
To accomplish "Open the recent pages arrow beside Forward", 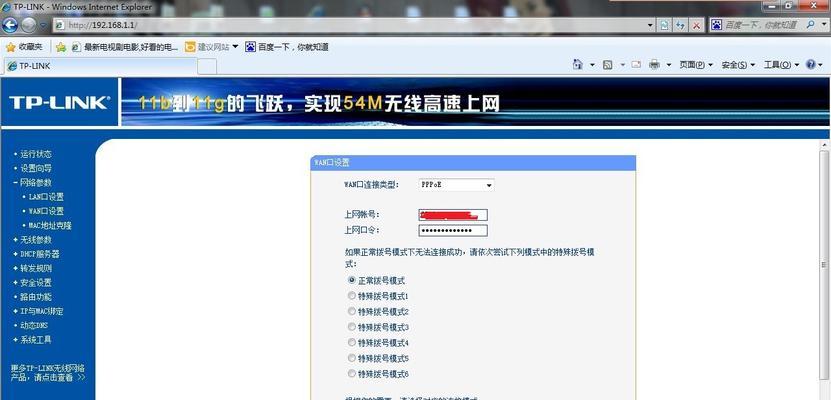I will point(43,25).
